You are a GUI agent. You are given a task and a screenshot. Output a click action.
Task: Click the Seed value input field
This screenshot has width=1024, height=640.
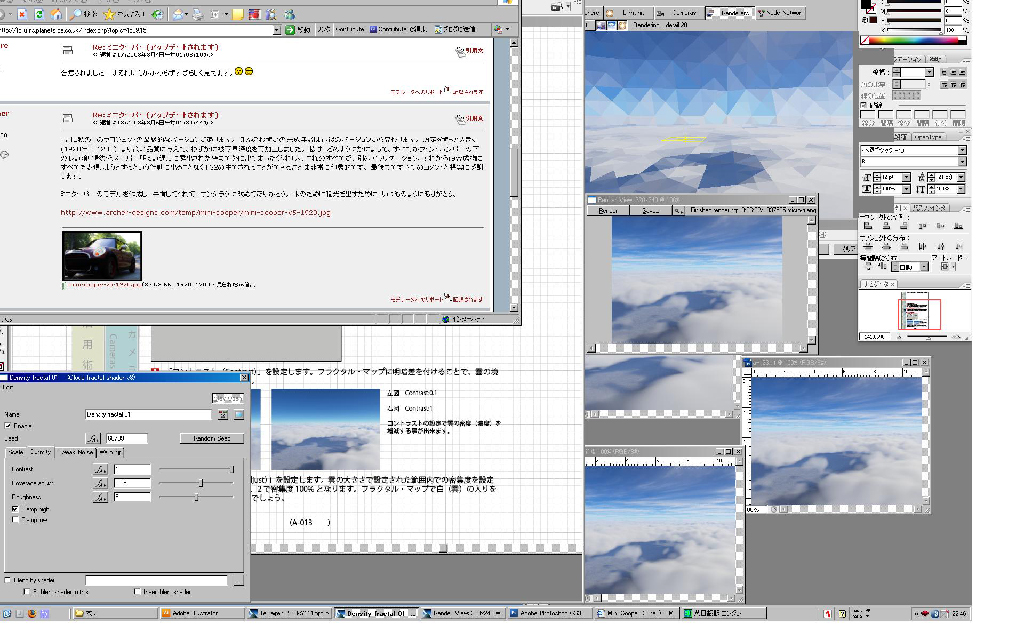point(127,438)
